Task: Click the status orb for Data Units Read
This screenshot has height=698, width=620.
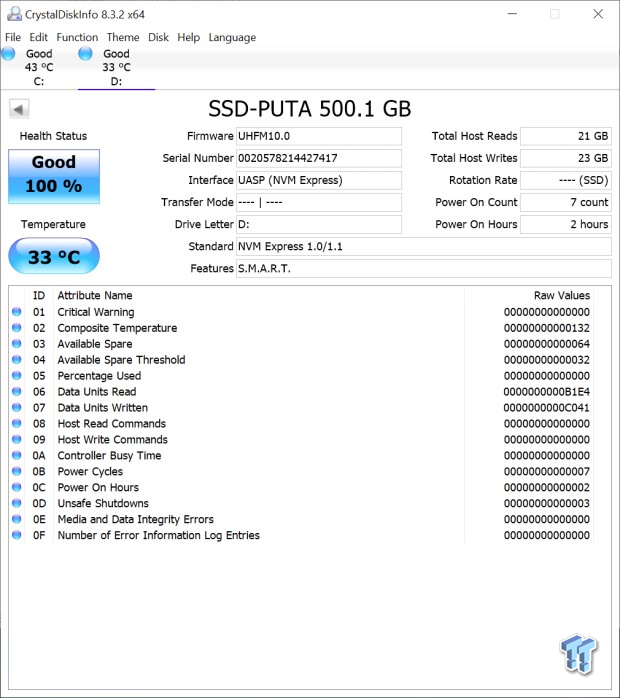Action: click(x=17, y=392)
